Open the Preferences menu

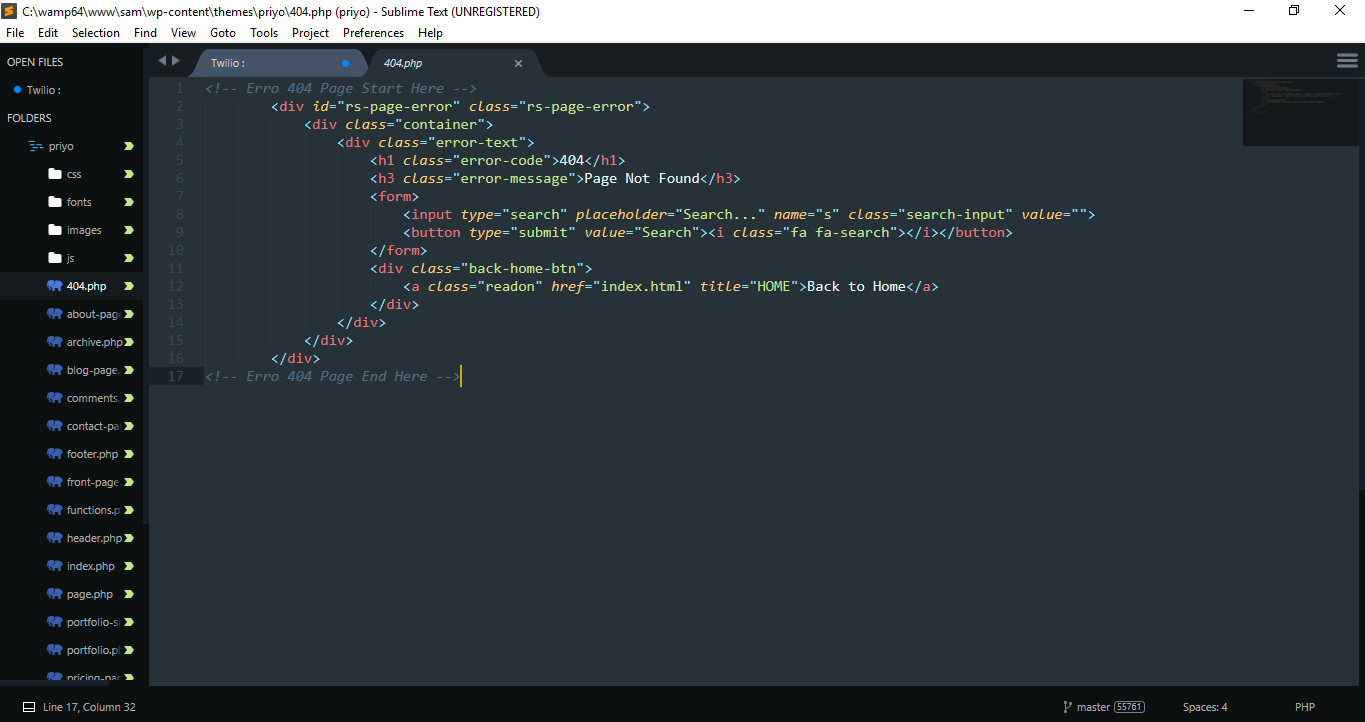pos(373,33)
